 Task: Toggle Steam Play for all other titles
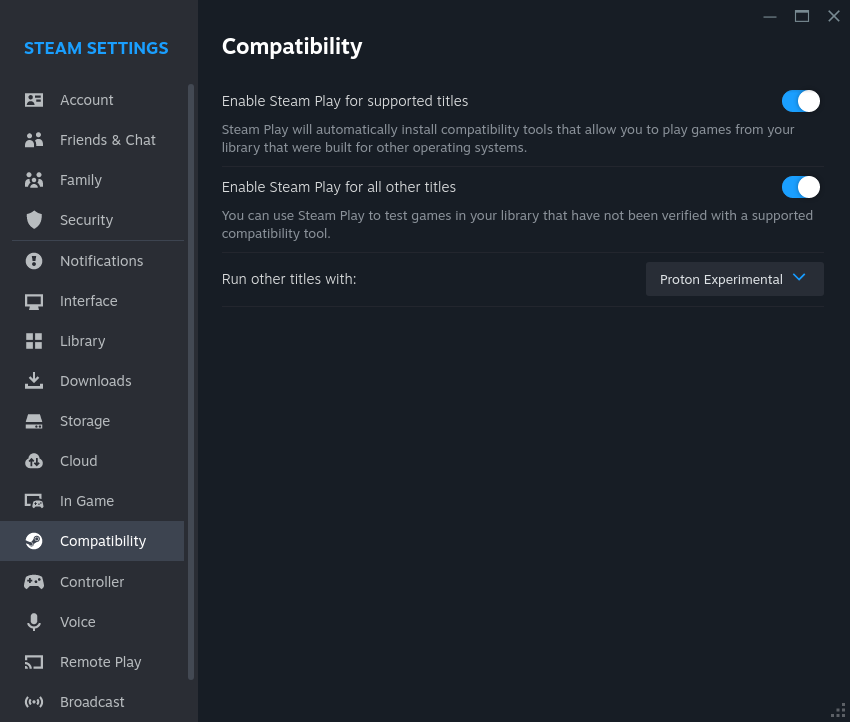800,187
